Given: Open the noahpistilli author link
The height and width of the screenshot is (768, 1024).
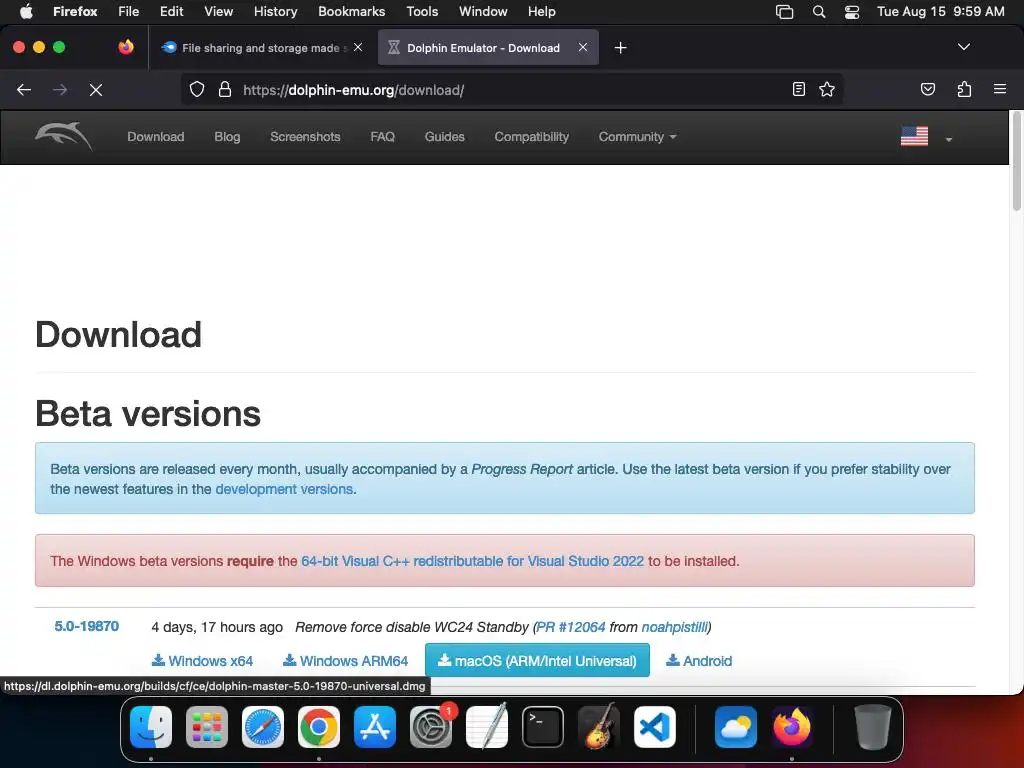Looking at the screenshot, I should (x=674, y=627).
